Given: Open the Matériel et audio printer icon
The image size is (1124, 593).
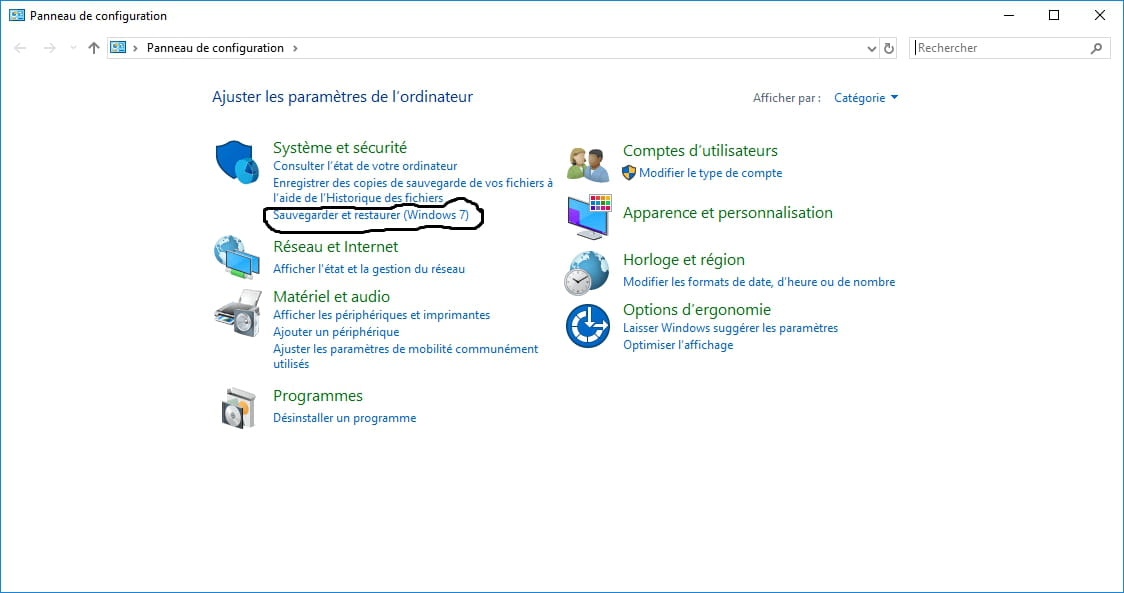Looking at the screenshot, I should [x=238, y=313].
